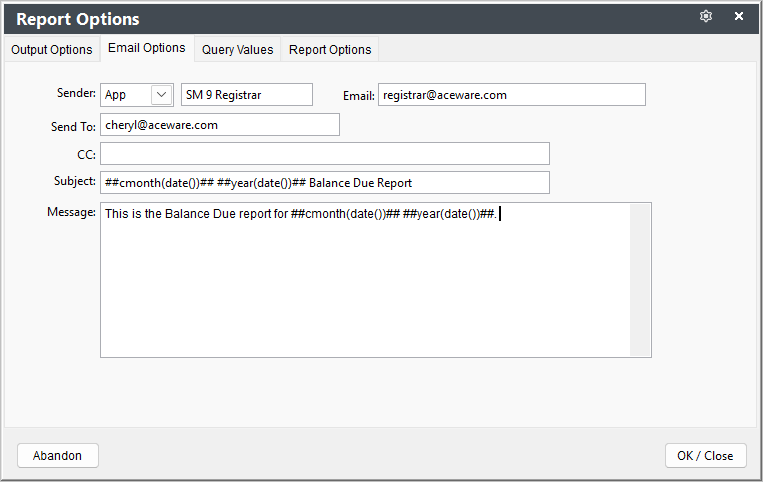This screenshot has height=482, width=763.
Task: Click the Send To address field
Action: coord(220,125)
